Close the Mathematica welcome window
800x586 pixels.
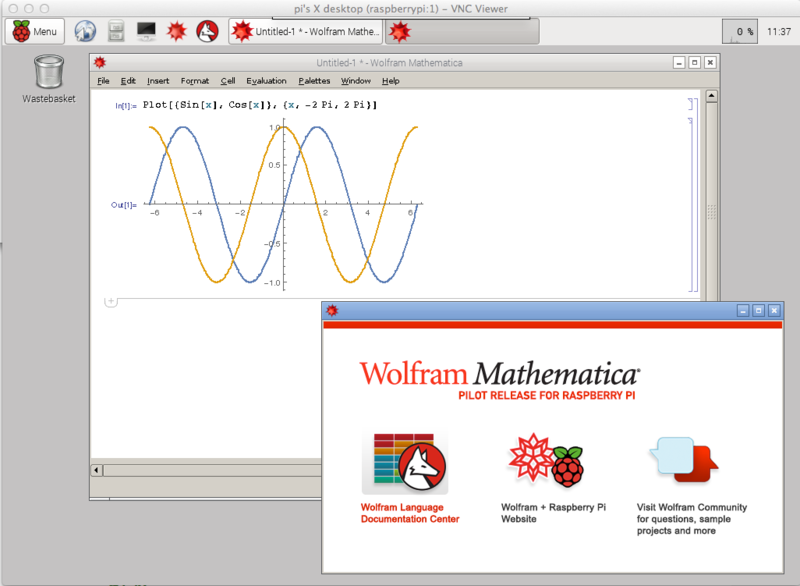pos(774,310)
